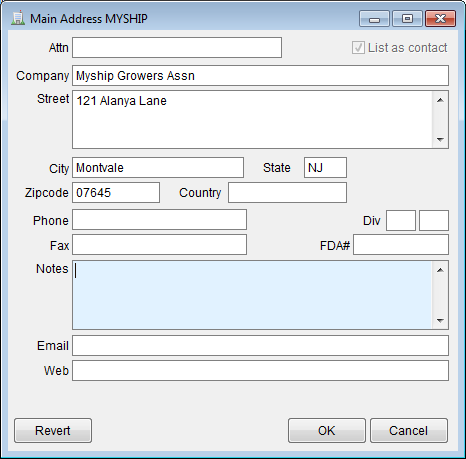Click the City field with Montvale
Viewport: 466px width, 459px height.
tap(158, 168)
